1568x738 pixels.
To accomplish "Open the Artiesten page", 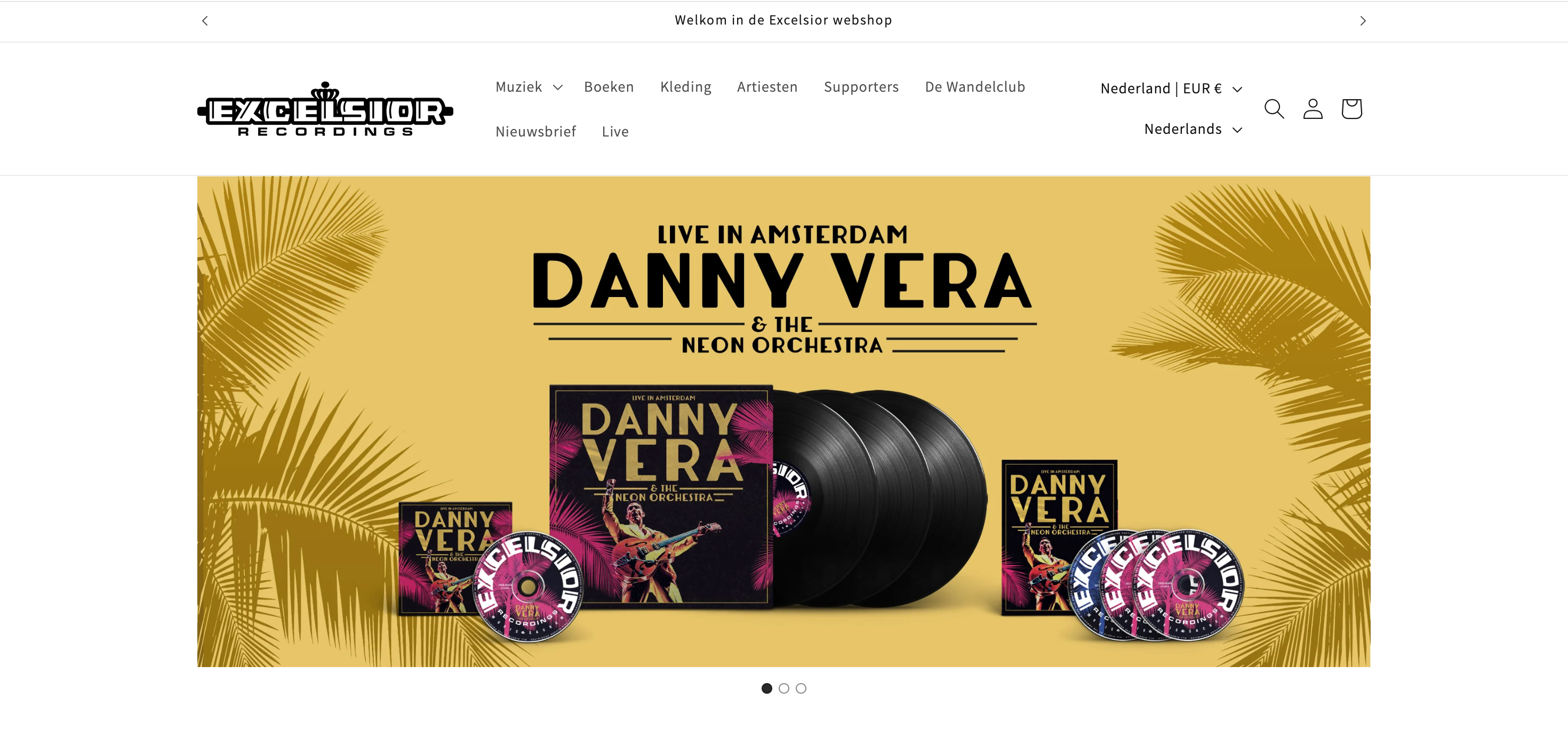I will (x=767, y=87).
